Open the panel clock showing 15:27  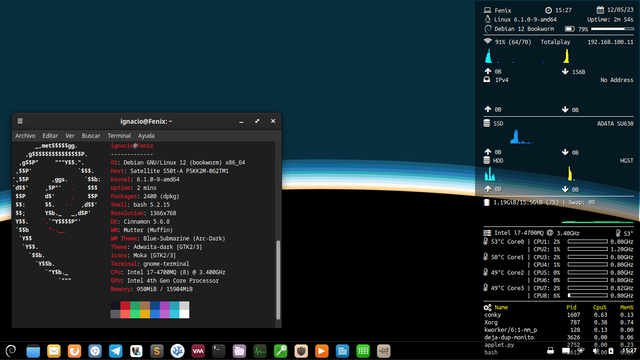coord(629,351)
